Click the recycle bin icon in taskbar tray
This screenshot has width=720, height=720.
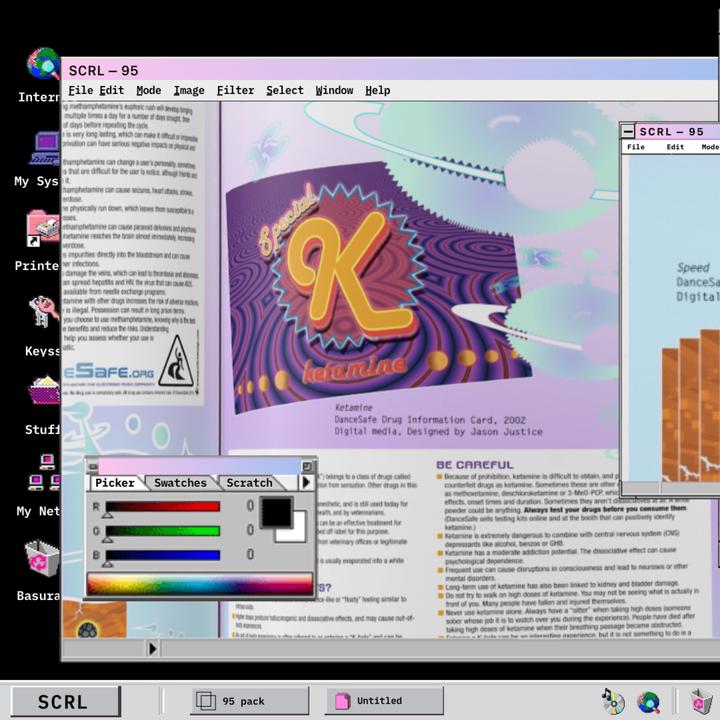[701, 702]
